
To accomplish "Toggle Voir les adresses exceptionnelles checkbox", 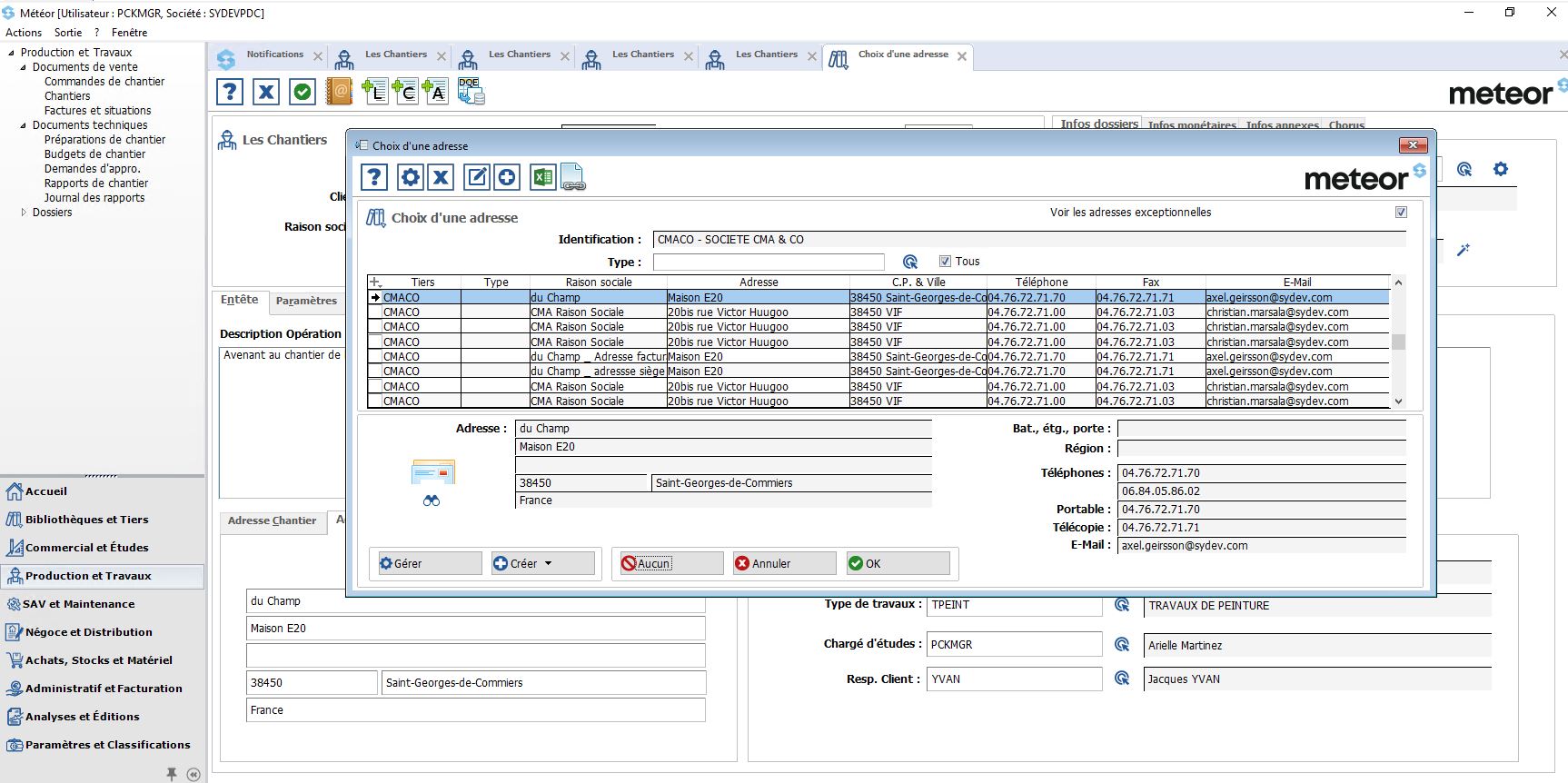I will [x=1401, y=213].
